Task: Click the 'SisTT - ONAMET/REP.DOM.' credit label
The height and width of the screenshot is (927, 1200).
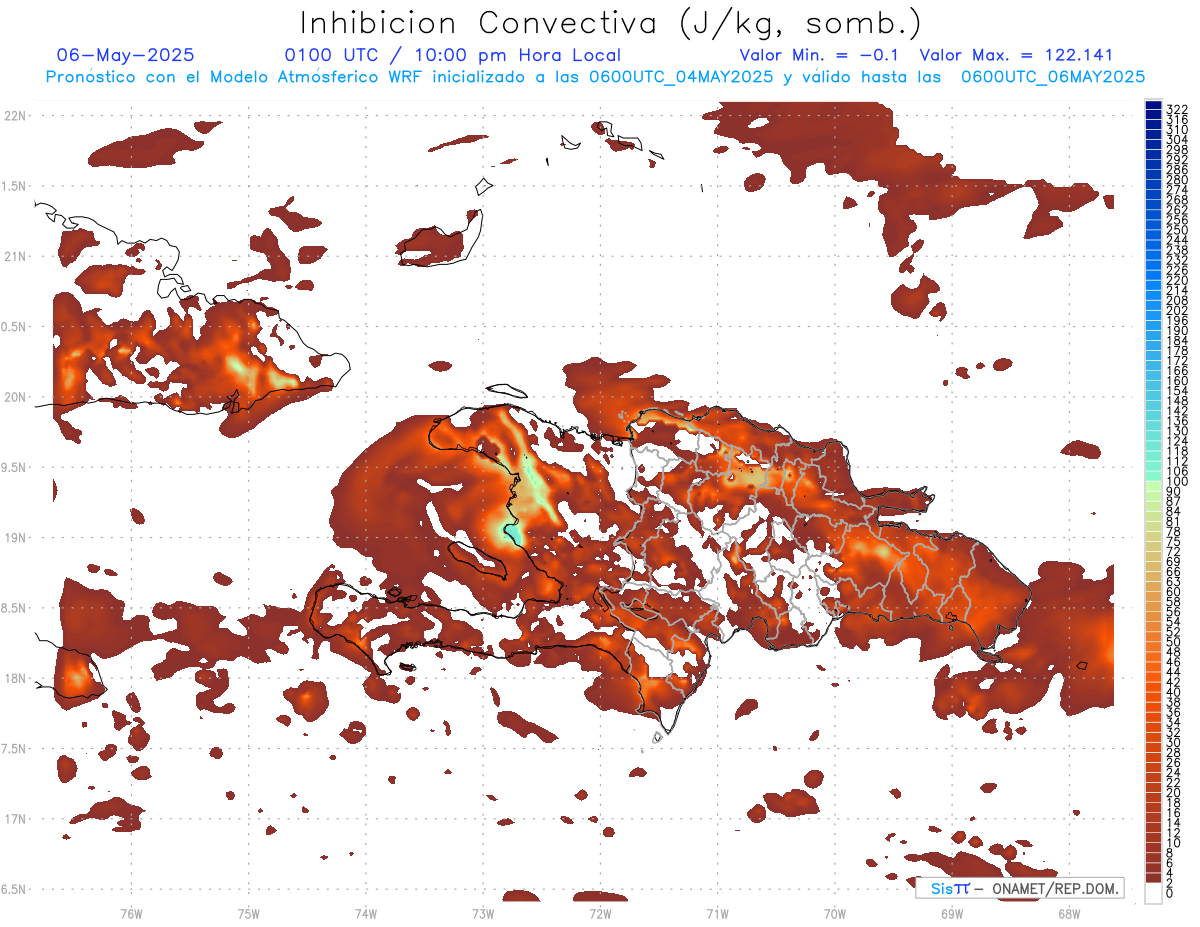Action: tap(1020, 888)
